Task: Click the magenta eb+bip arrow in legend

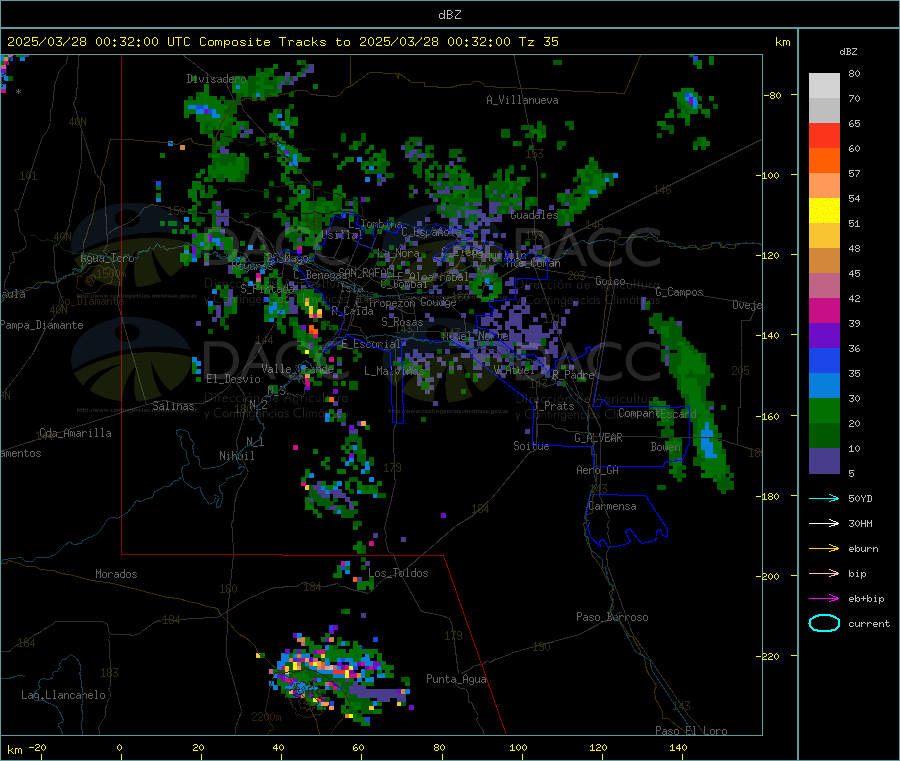Action: coord(824,599)
